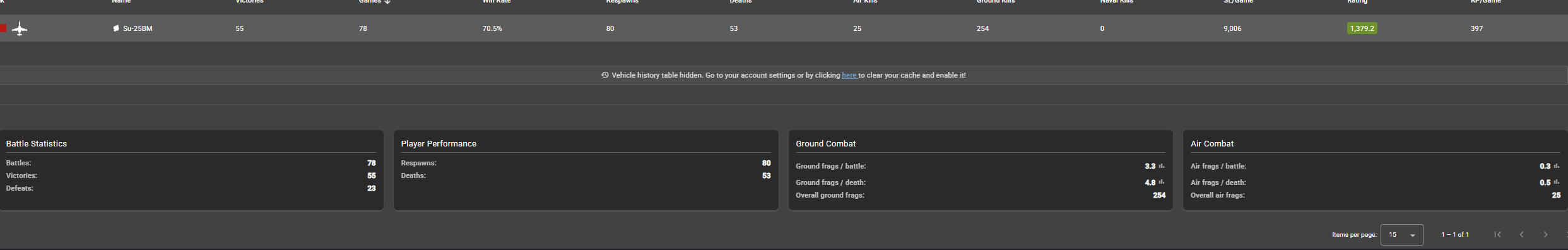Click the Victories: label in Battle Statistics
This screenshot has height=250, width=1568.
(21, 176)
